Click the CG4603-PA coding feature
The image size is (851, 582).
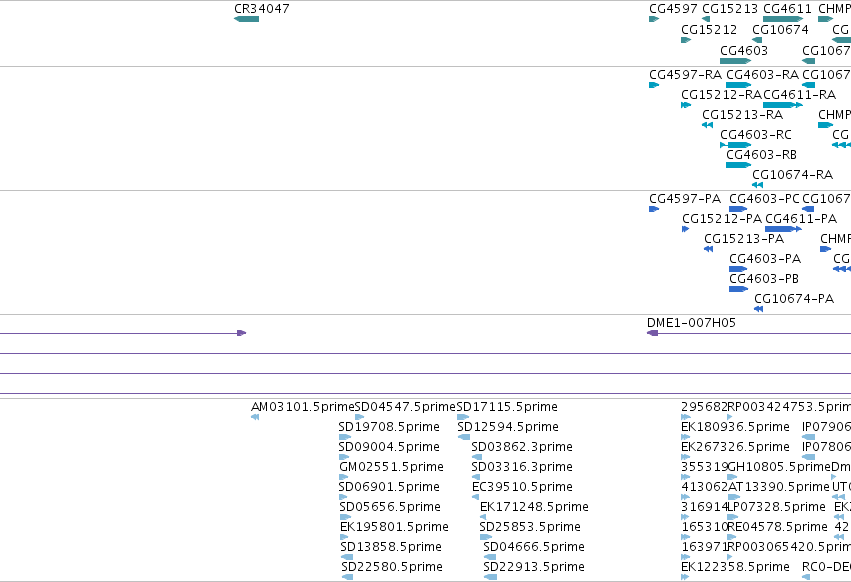[738, 269]
